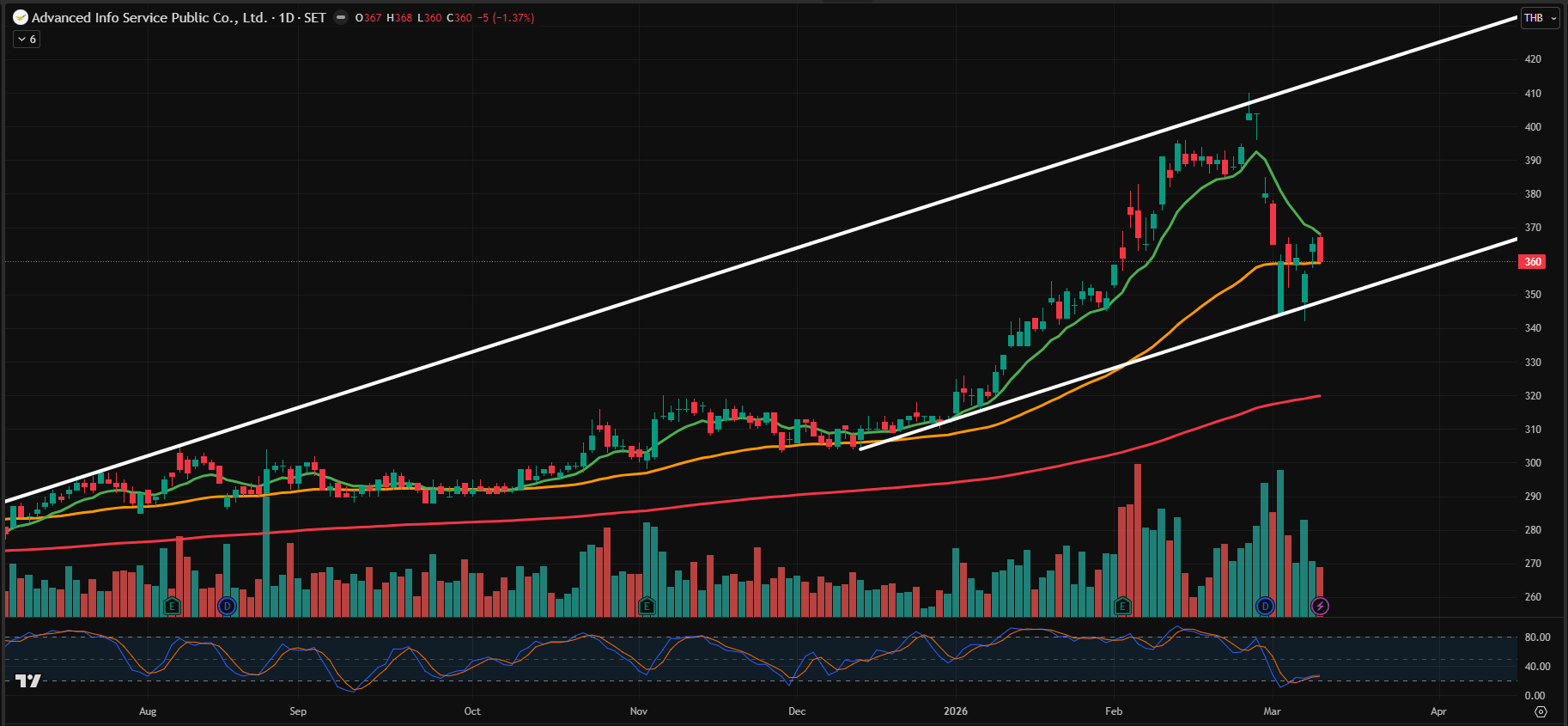The image size is (1568, 726).
Task: Open chart settings hexagon gear icon
Action: click(x=1541, y=711)
